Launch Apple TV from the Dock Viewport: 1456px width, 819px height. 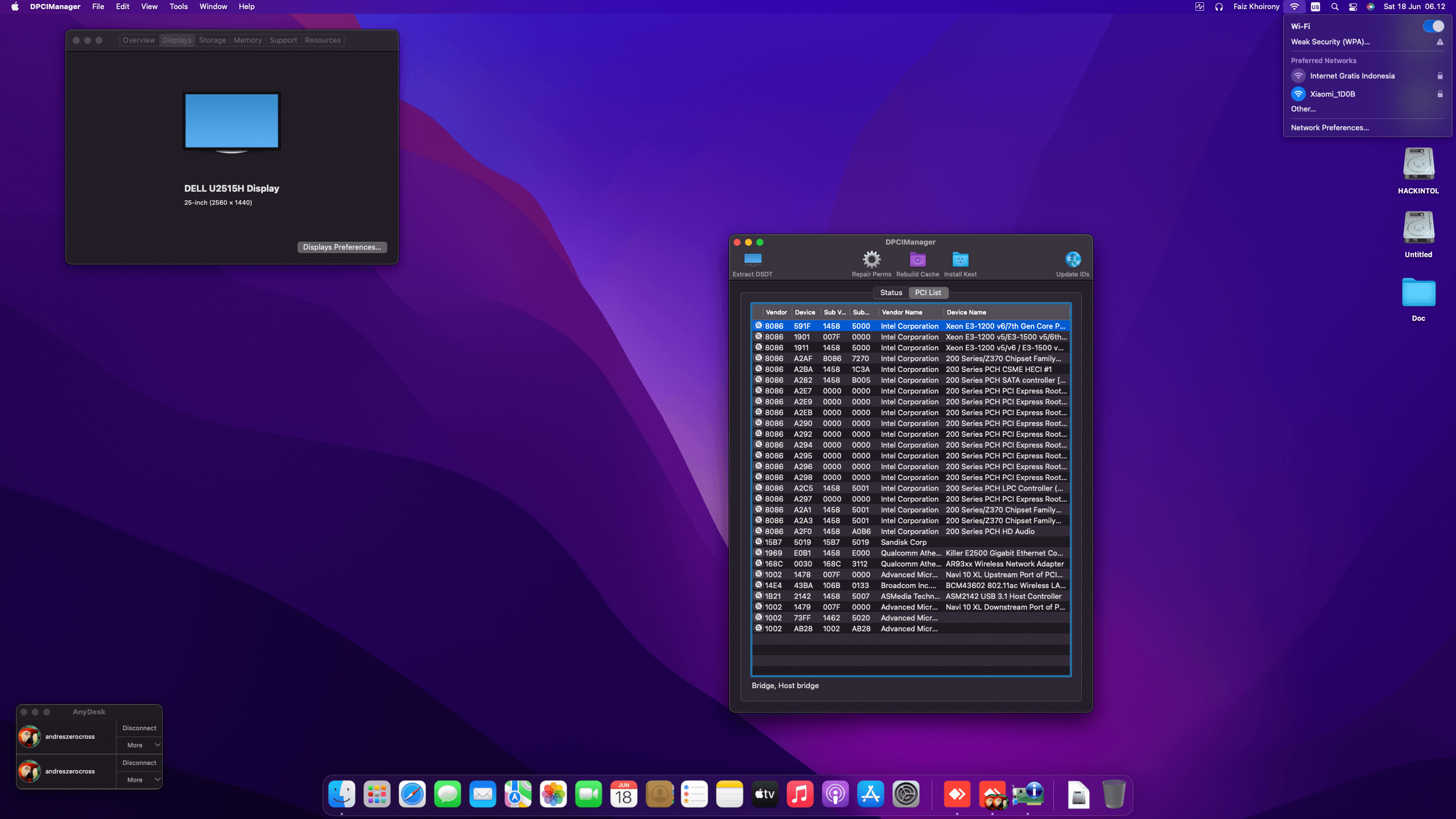click(765, 794)
